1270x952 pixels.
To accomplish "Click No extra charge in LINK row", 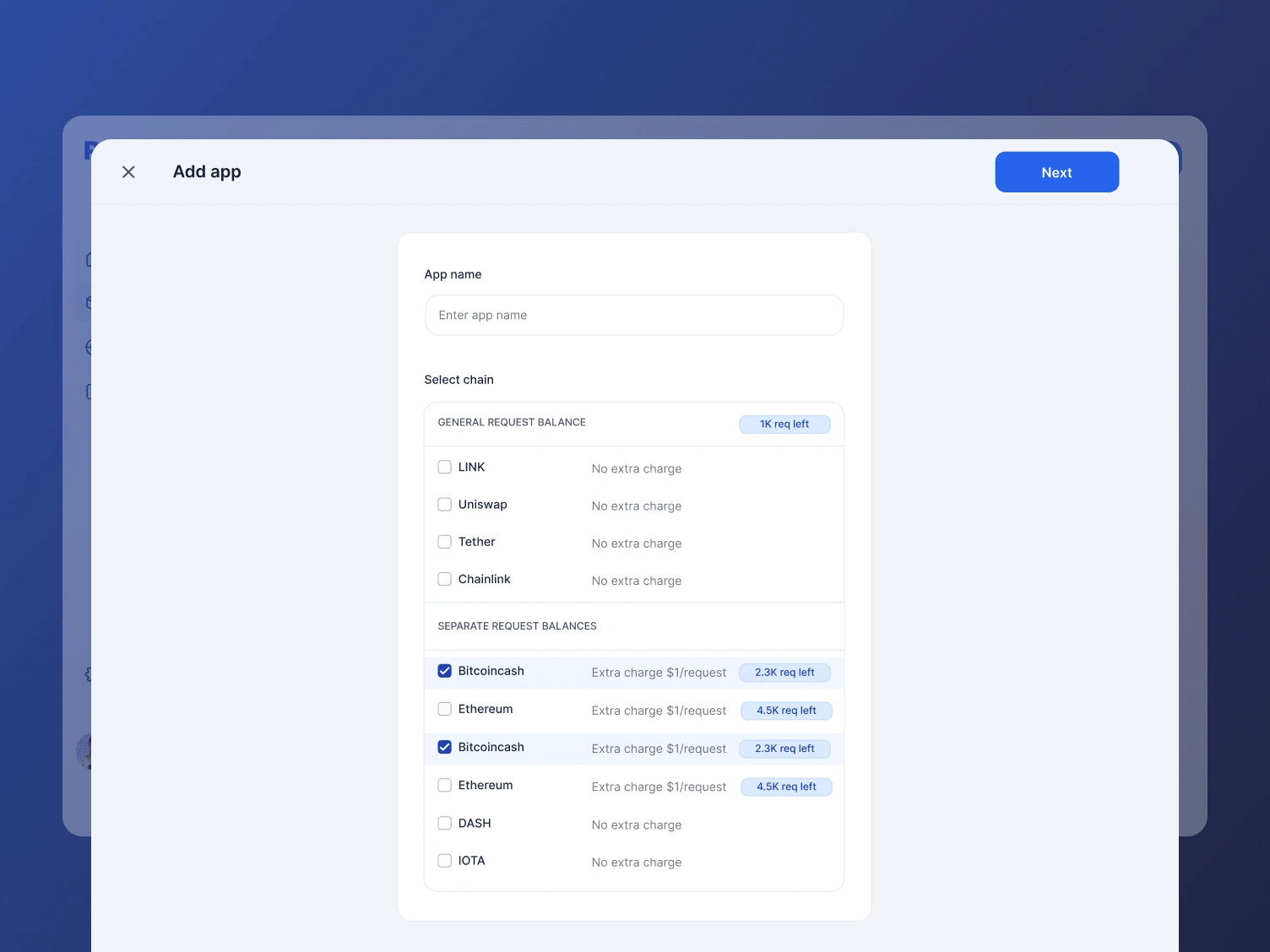I will [637, 468].
